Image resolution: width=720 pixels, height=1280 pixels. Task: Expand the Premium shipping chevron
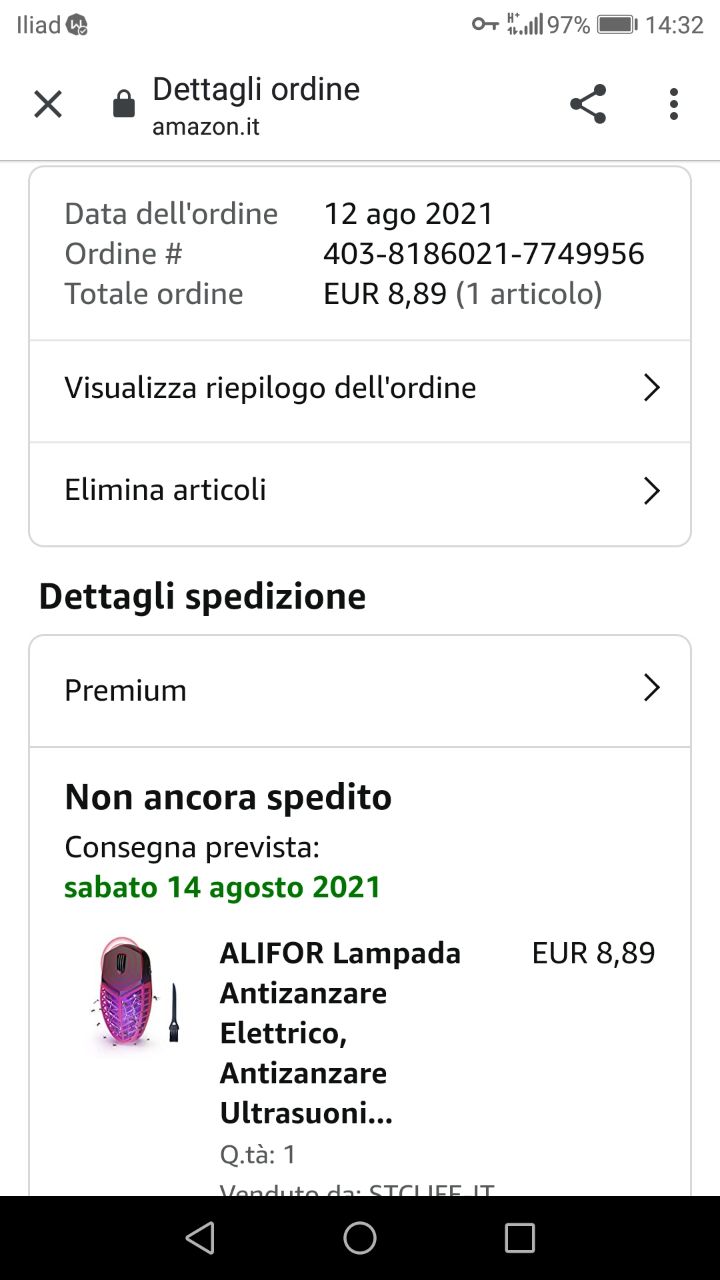pos(651,688)
